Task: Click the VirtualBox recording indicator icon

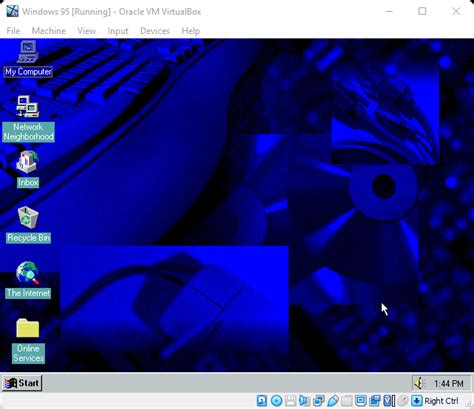Action: (375, 400)
